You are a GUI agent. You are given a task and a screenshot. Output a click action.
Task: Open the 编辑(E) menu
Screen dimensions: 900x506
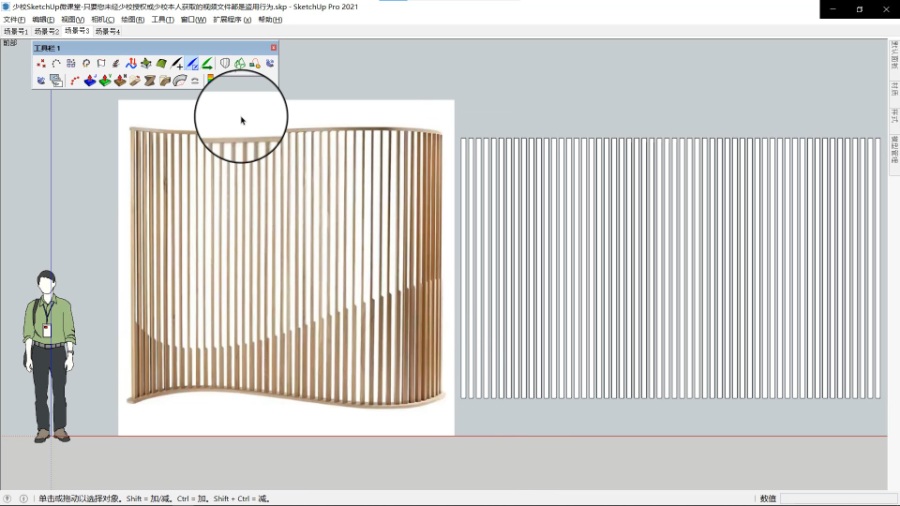[x=43, y=20]
